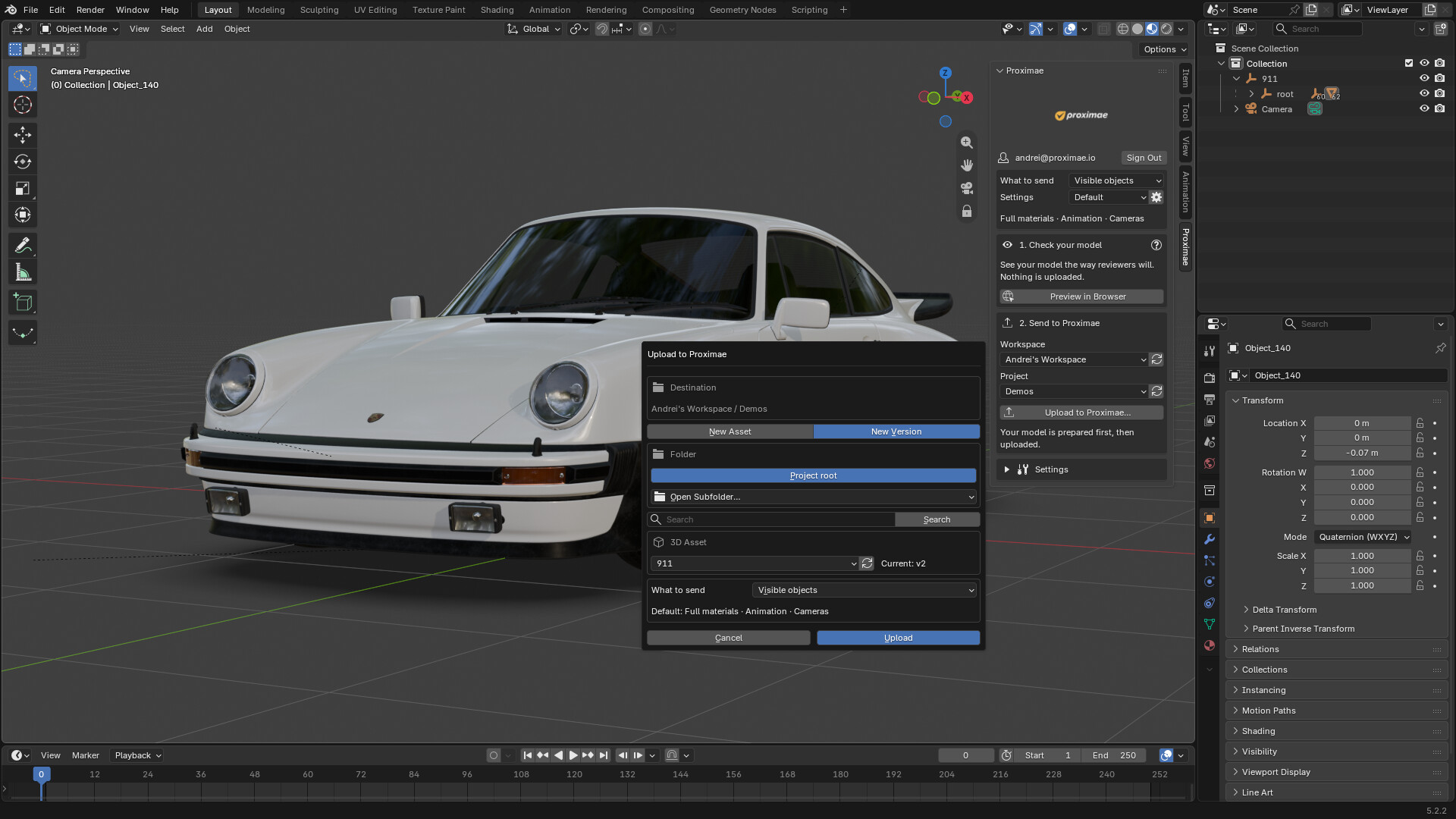Switch to the Sculpting workspace tab
Viewport: 1456px width, 819px height.
[x=319, y=10]
